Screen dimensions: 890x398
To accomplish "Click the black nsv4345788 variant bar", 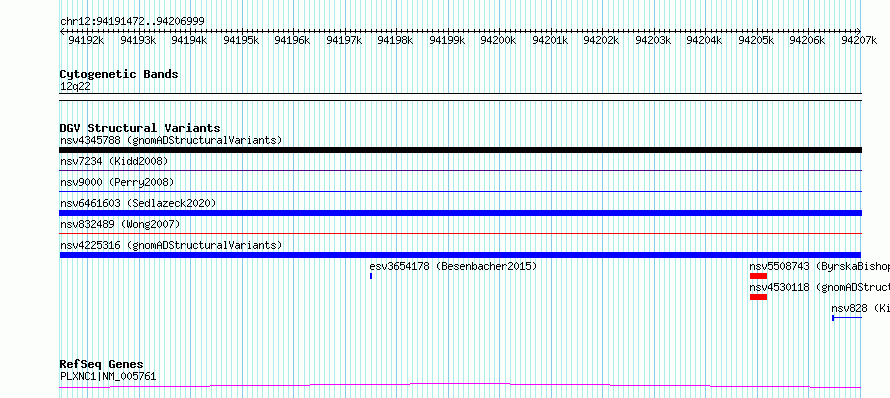I will click(x=461, y=150).
